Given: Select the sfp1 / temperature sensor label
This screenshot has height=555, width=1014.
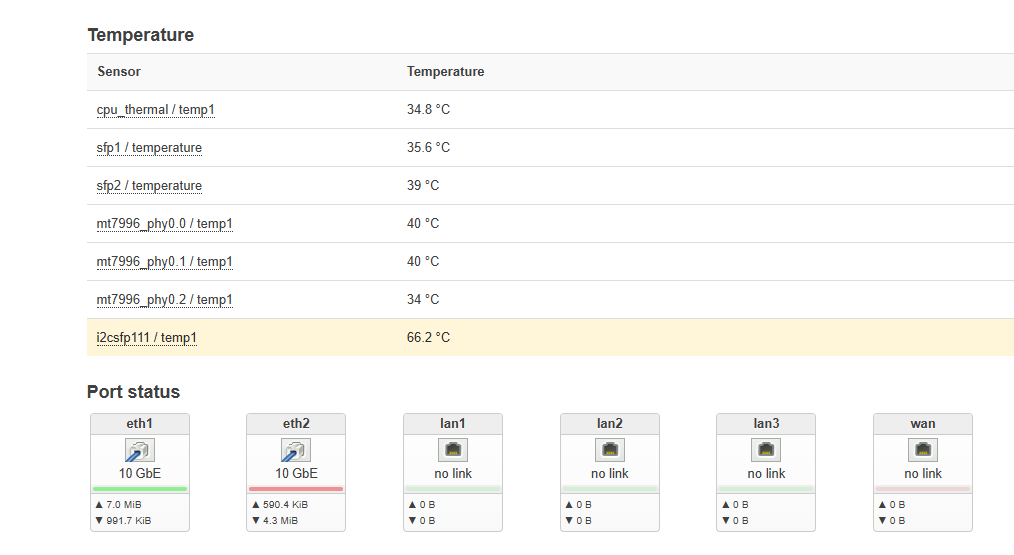Looking at the screenshot, I should [149, 148].
